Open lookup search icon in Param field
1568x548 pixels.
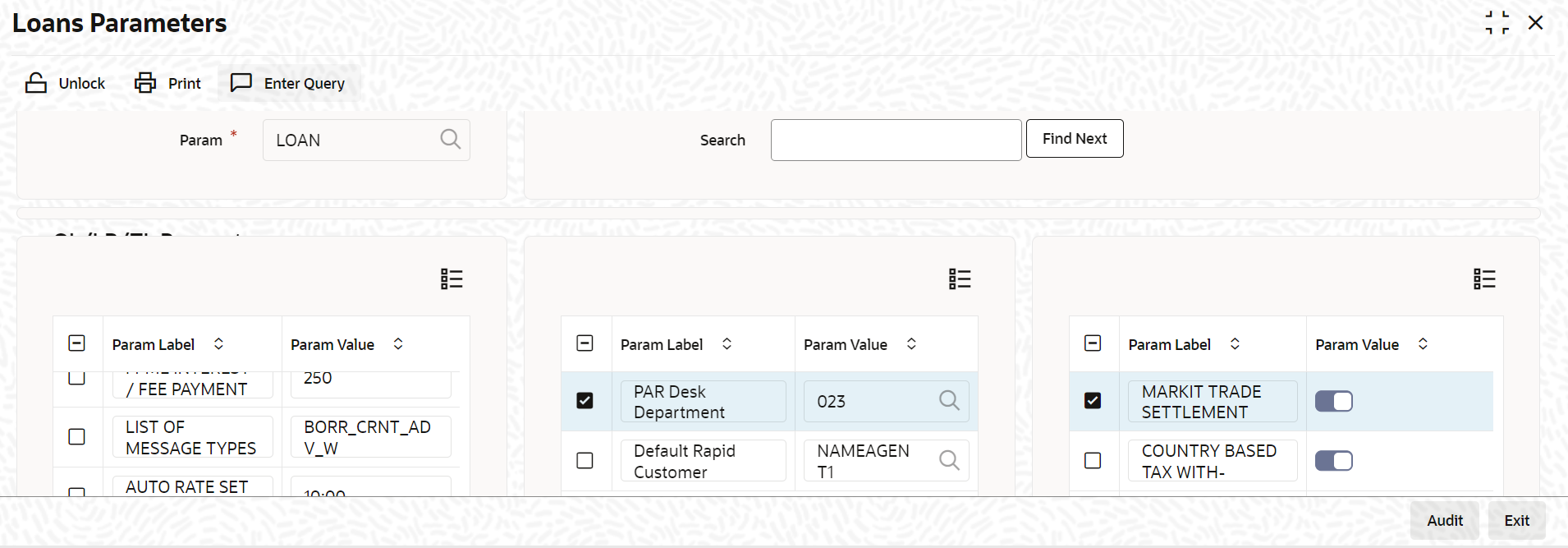(450, 139)
